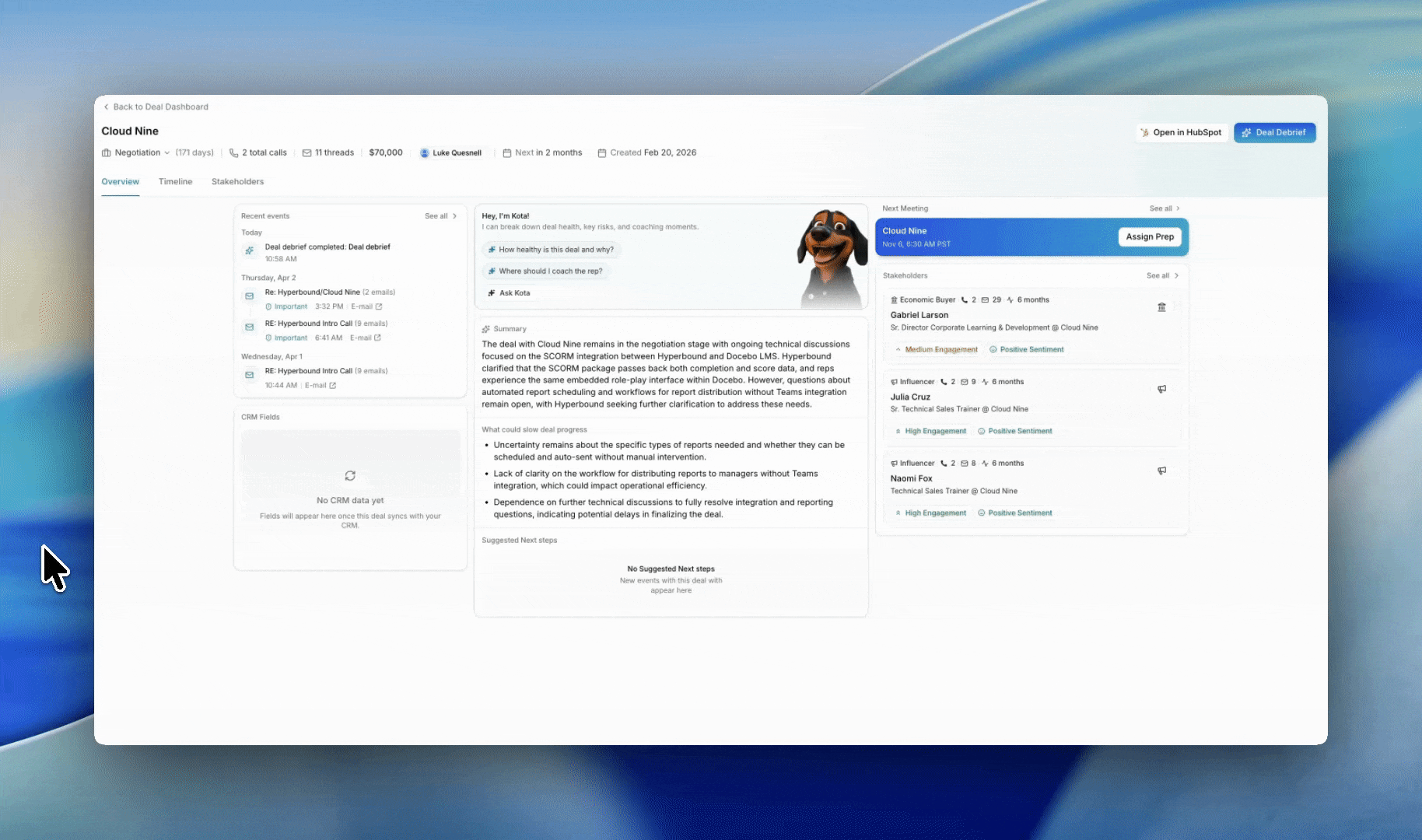This screenshot has width=1422, height=840.
Task: Click the Created Feb 20, 2026 calendar icon
Action: (601, 152)
